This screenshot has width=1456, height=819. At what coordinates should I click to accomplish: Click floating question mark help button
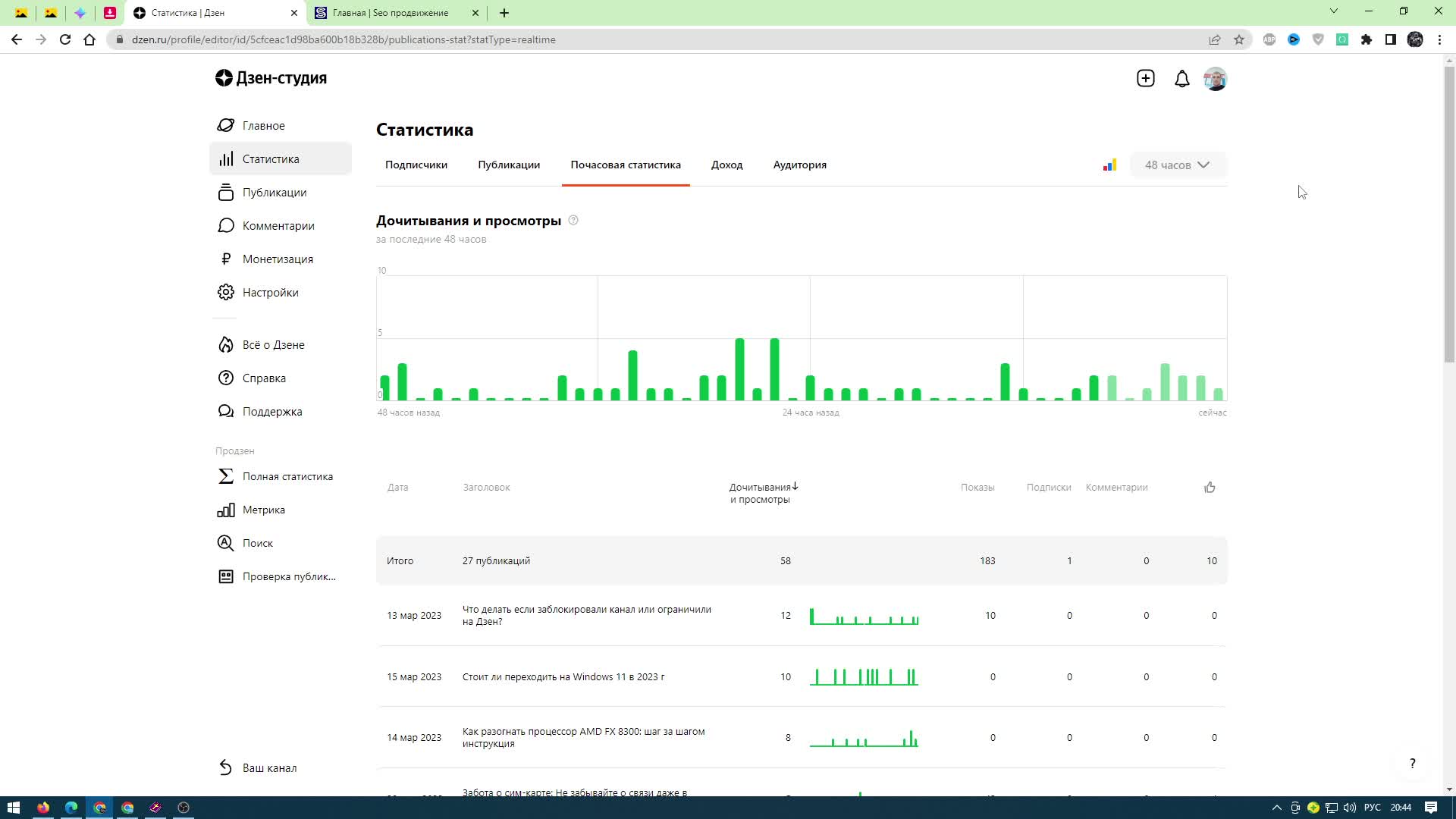(1412, 764)
